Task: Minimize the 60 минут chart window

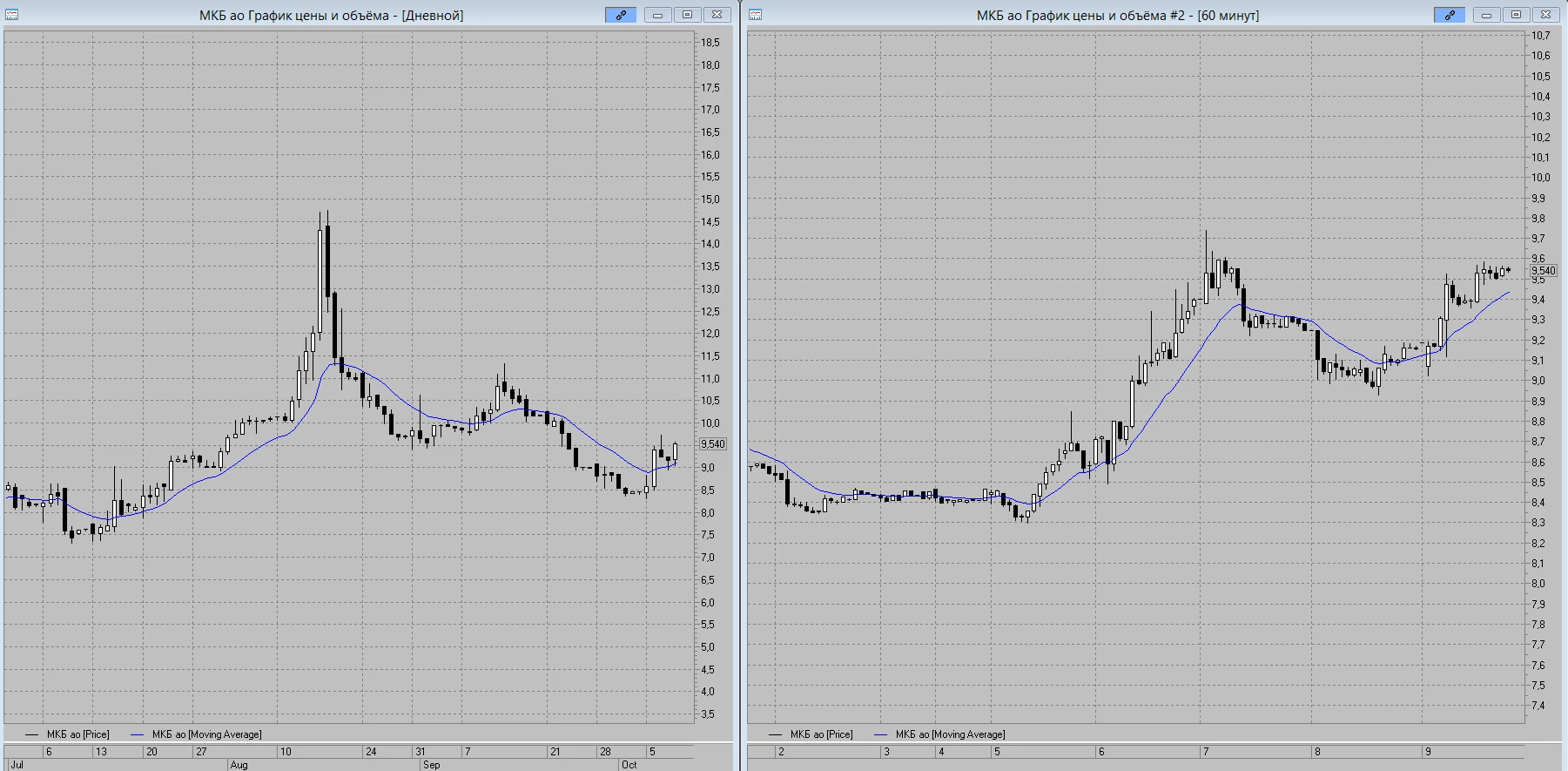Action: point(1486,15)
